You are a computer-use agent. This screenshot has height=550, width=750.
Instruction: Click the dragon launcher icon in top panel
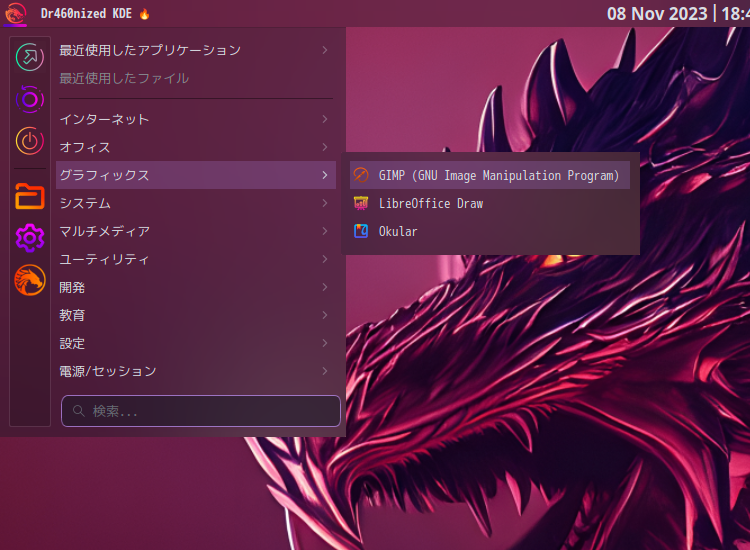tap(15, 13)
